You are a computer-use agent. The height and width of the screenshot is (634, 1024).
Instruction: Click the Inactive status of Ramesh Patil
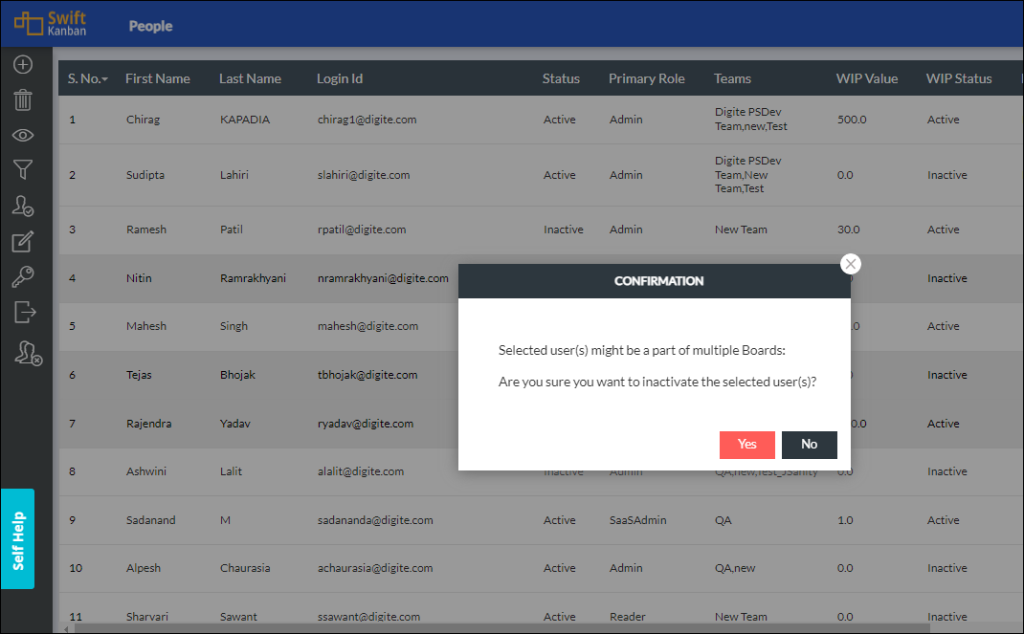click(563, 230)
